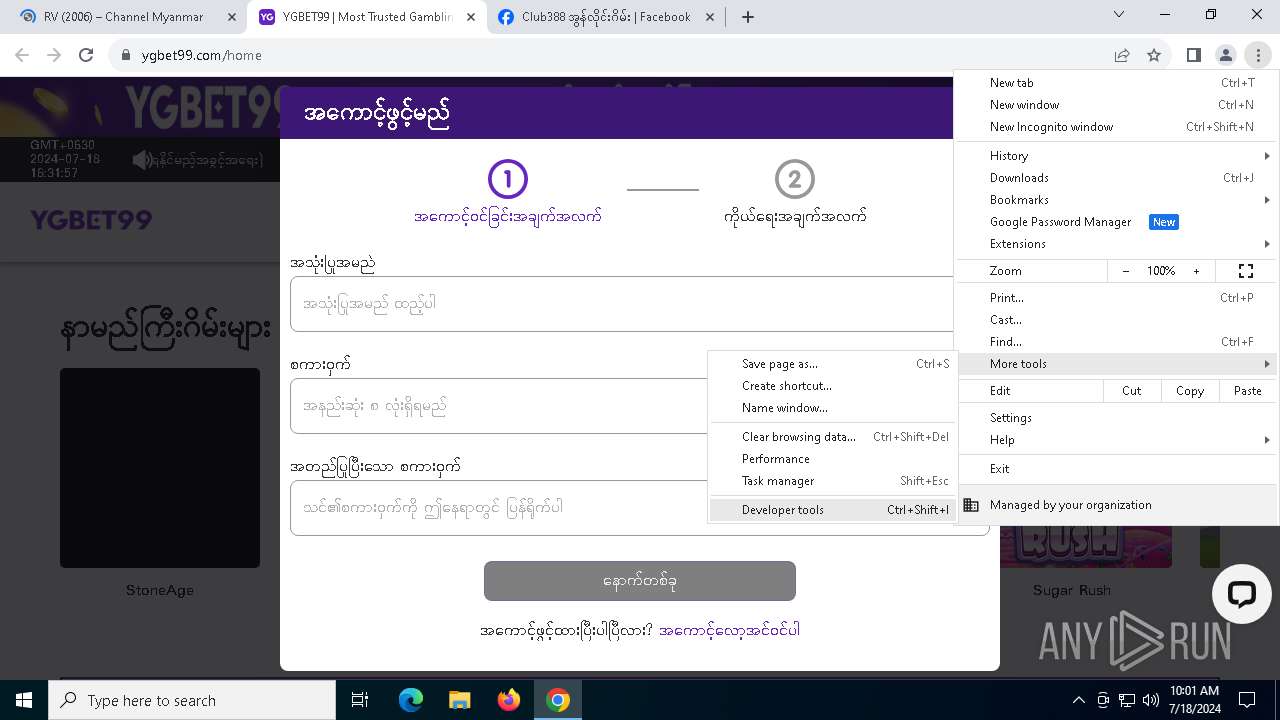Click the purple login link below button
Screen dimensions: 1280x720
pyautogui.click(x=730, y=630)
